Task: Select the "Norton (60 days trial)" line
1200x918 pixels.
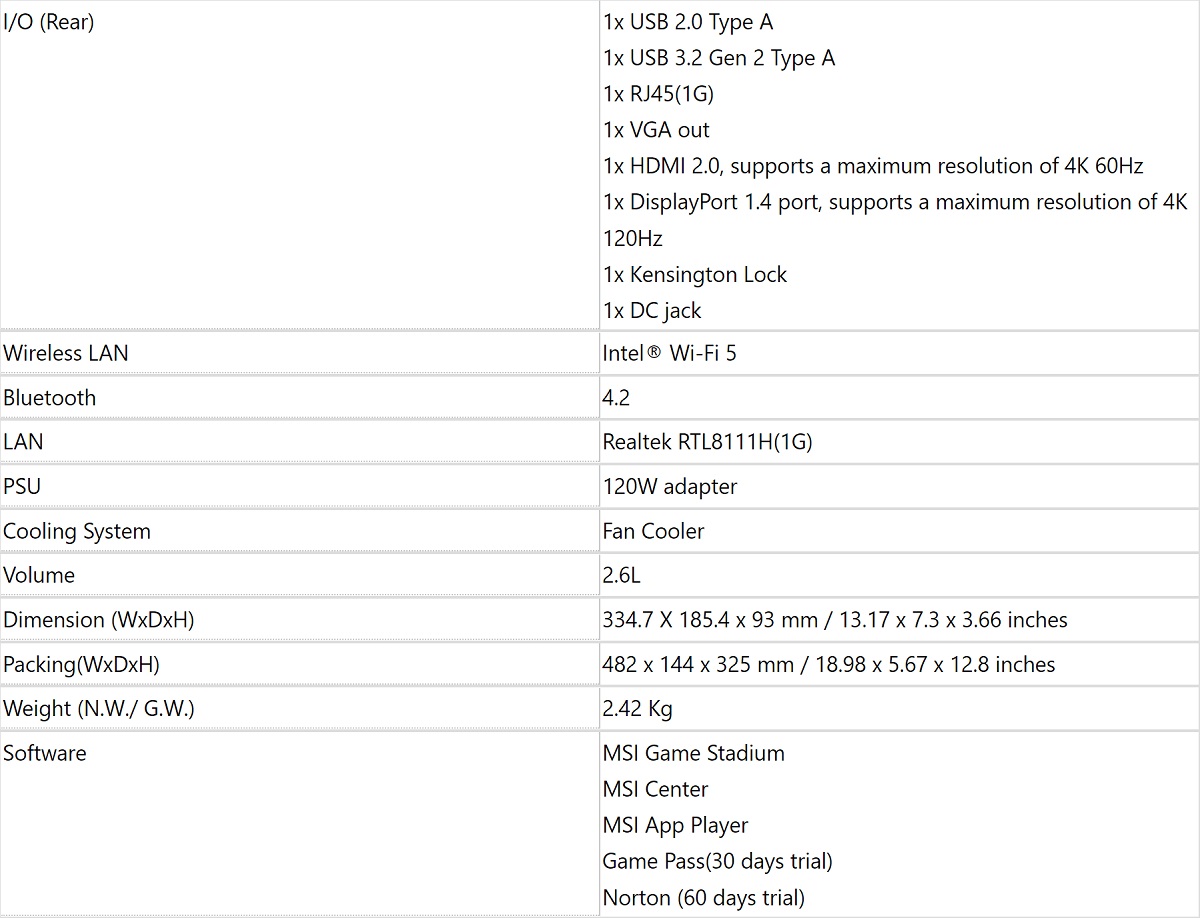Action: [703, 898]
